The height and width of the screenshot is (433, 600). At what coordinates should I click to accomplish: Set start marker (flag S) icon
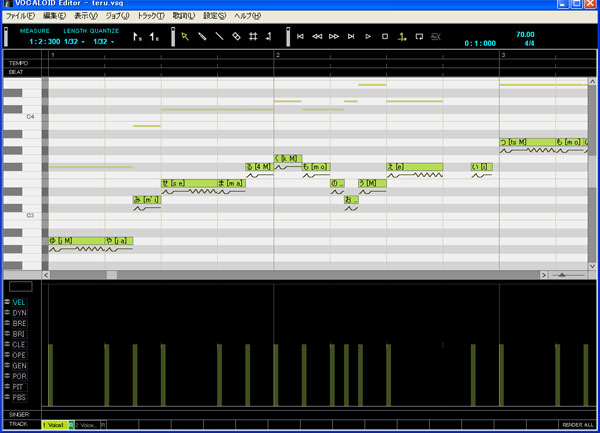pyautogui.click(x=137, y=37)
